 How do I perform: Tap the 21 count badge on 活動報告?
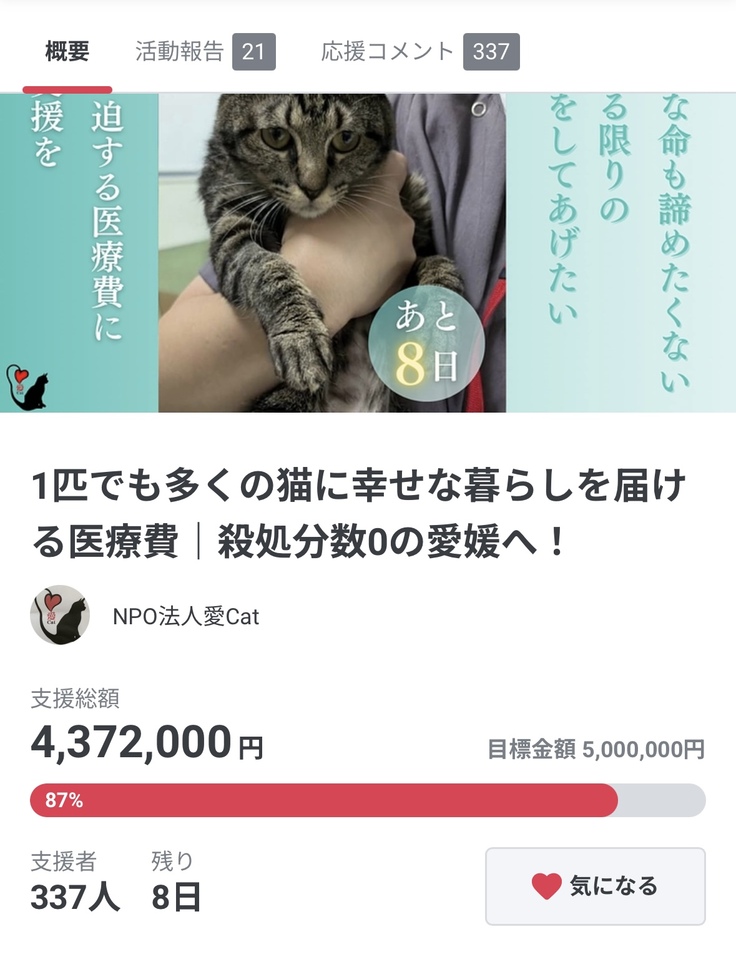(253, 52)
